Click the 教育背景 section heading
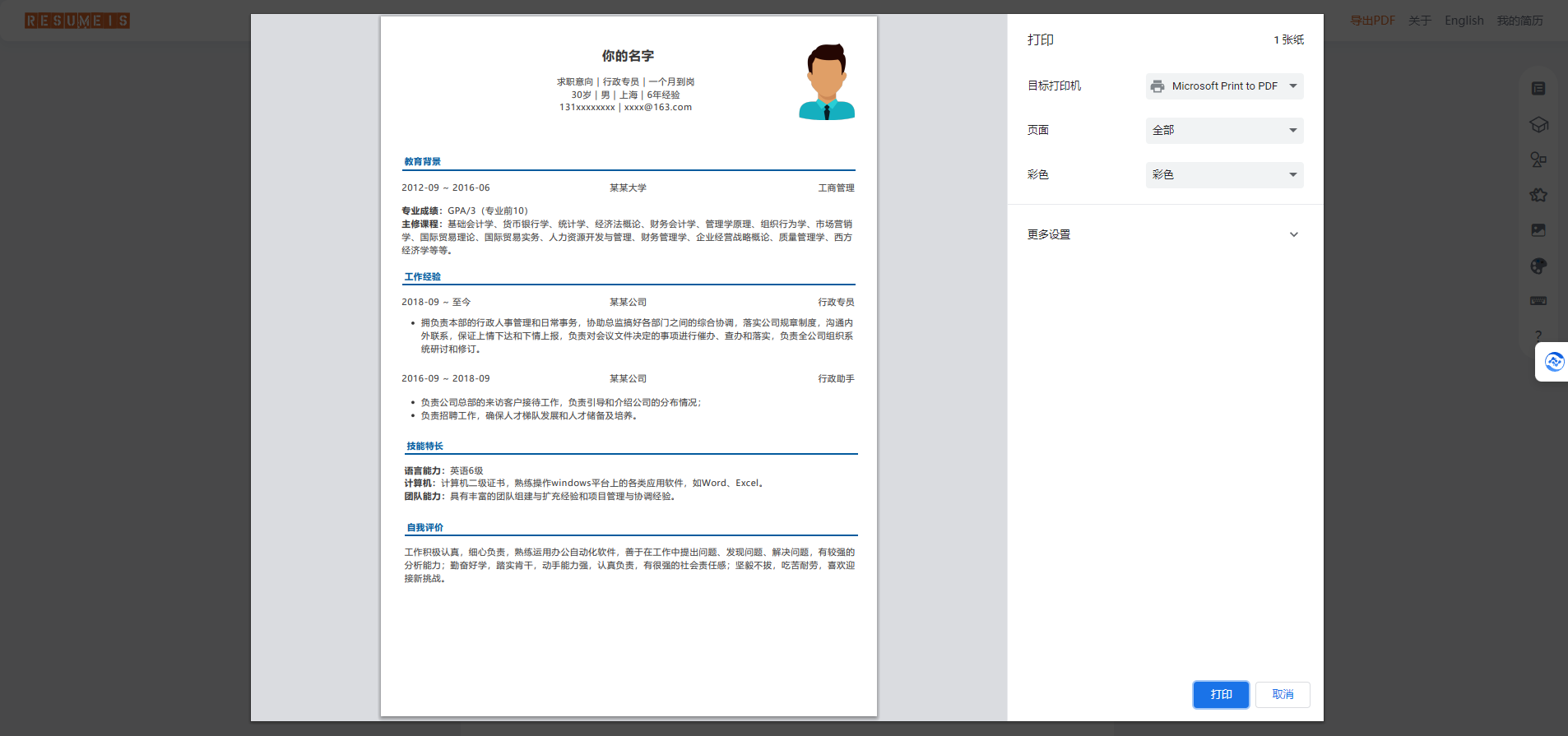Screen dimensions: 1568x736 point(423,162)
